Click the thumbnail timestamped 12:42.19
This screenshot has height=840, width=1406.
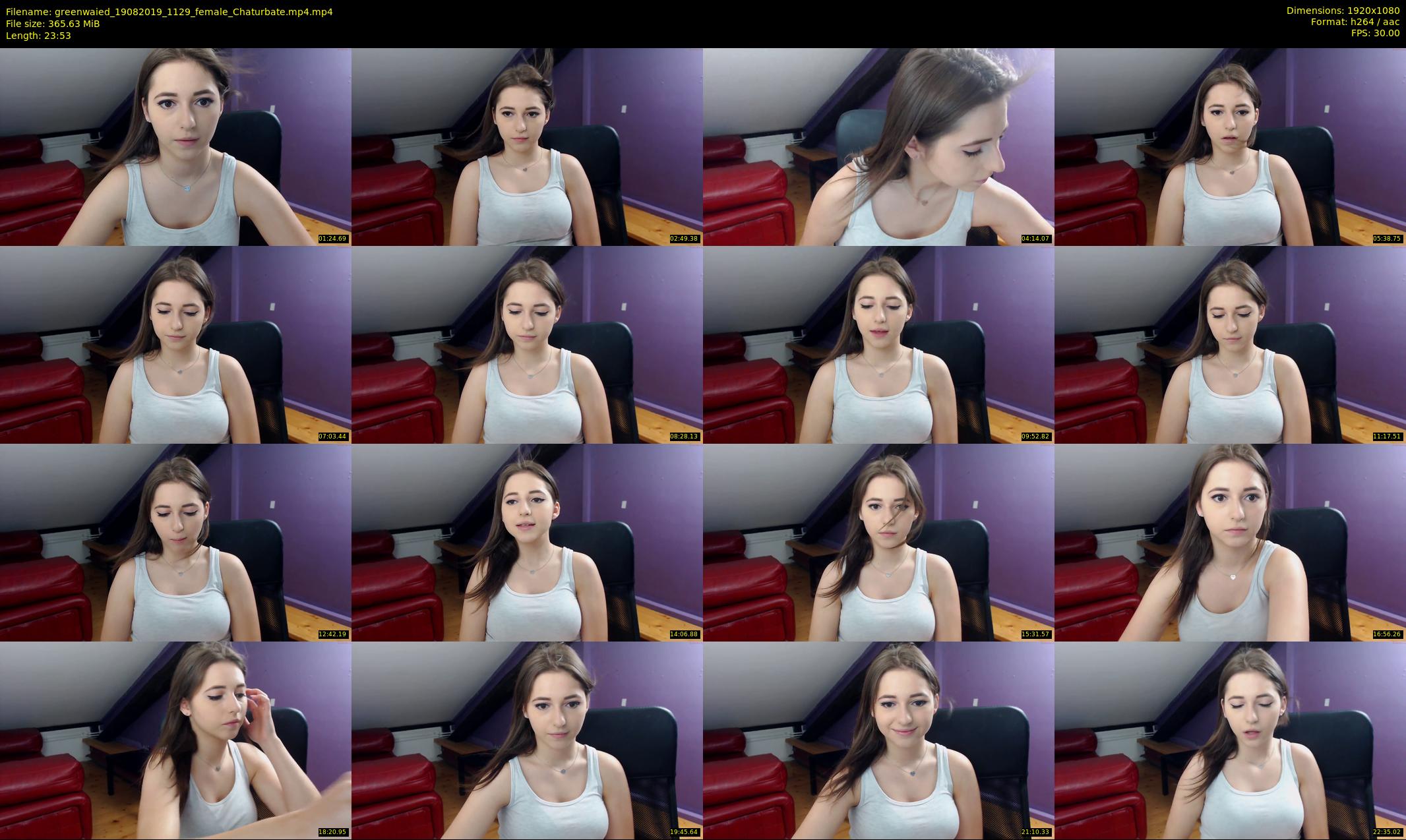(x=175, y=542)
